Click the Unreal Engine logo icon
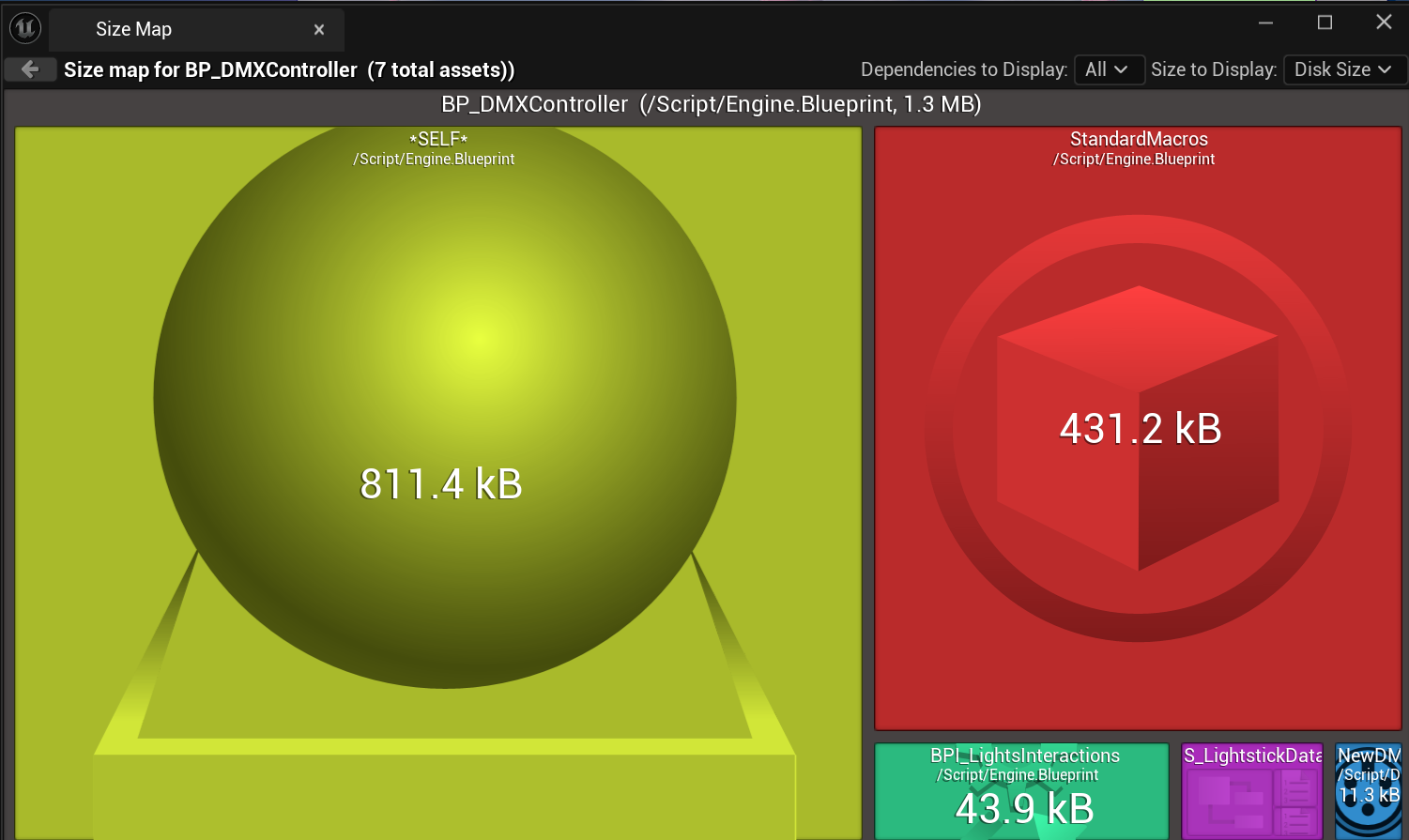Screen dimensions: 1409x840 [x=25, y=28]
